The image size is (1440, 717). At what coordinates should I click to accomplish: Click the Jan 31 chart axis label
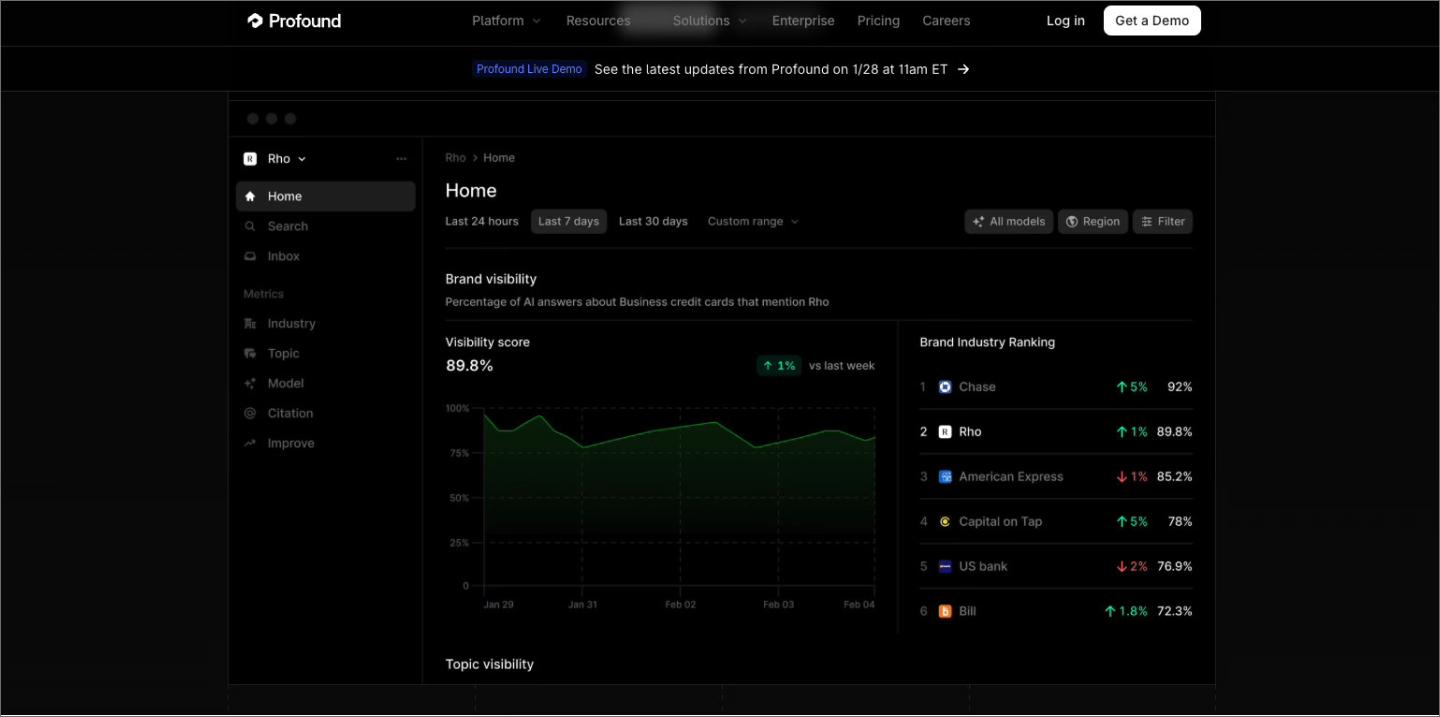click(582, 605)
